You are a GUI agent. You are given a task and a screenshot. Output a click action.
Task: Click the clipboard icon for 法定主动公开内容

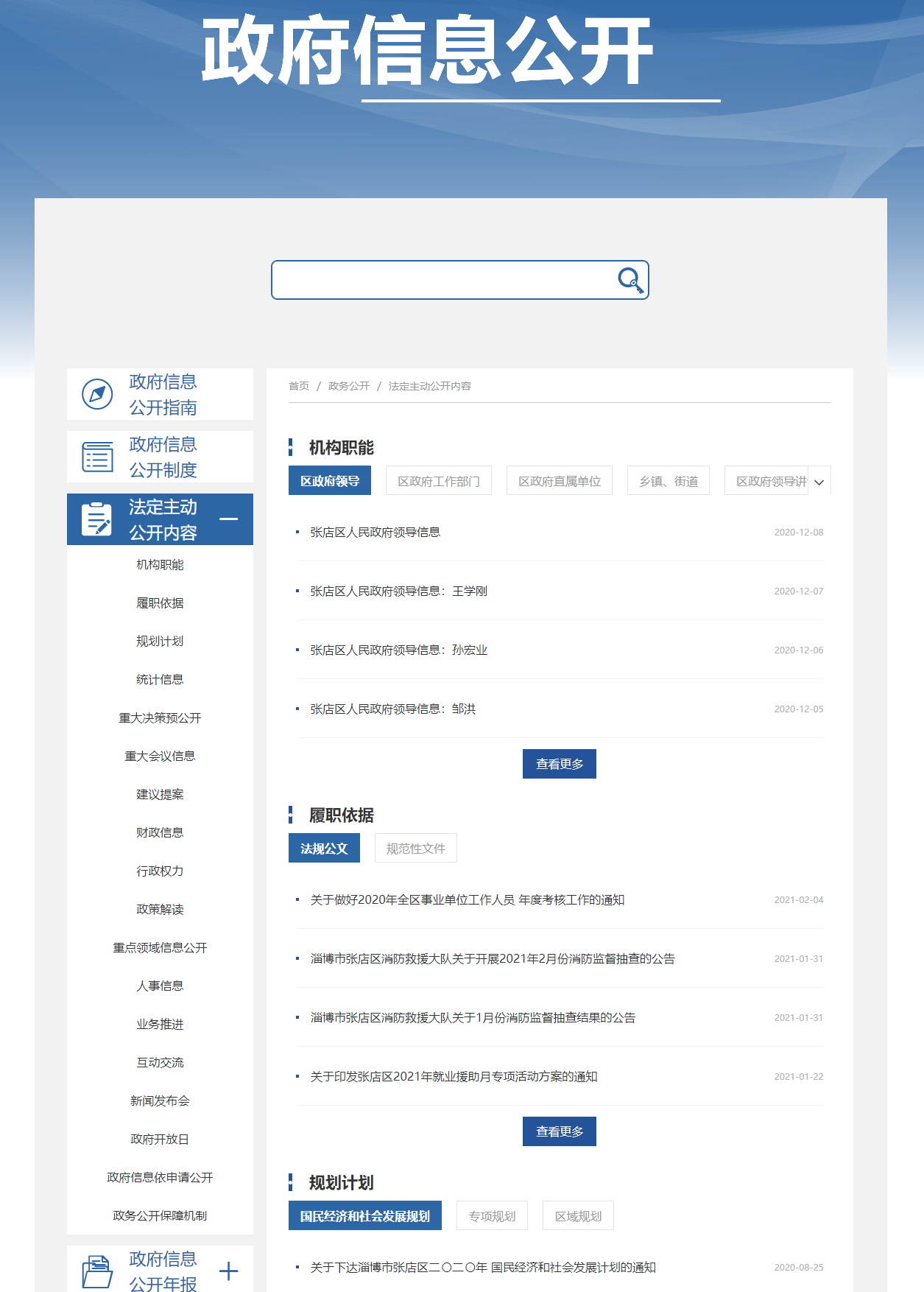click(97, 519)
